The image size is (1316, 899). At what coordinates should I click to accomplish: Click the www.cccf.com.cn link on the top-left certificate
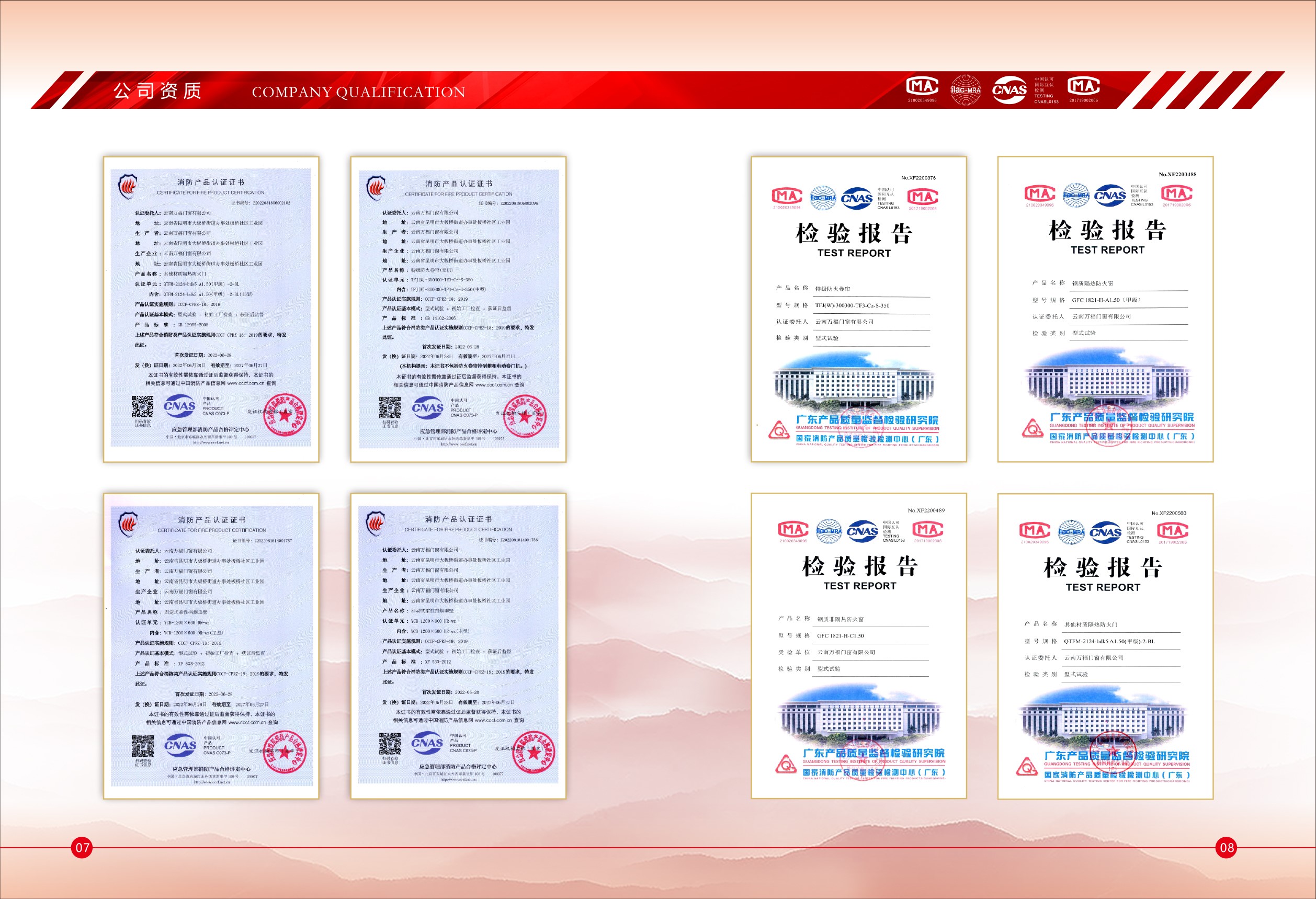pos(245,383)
